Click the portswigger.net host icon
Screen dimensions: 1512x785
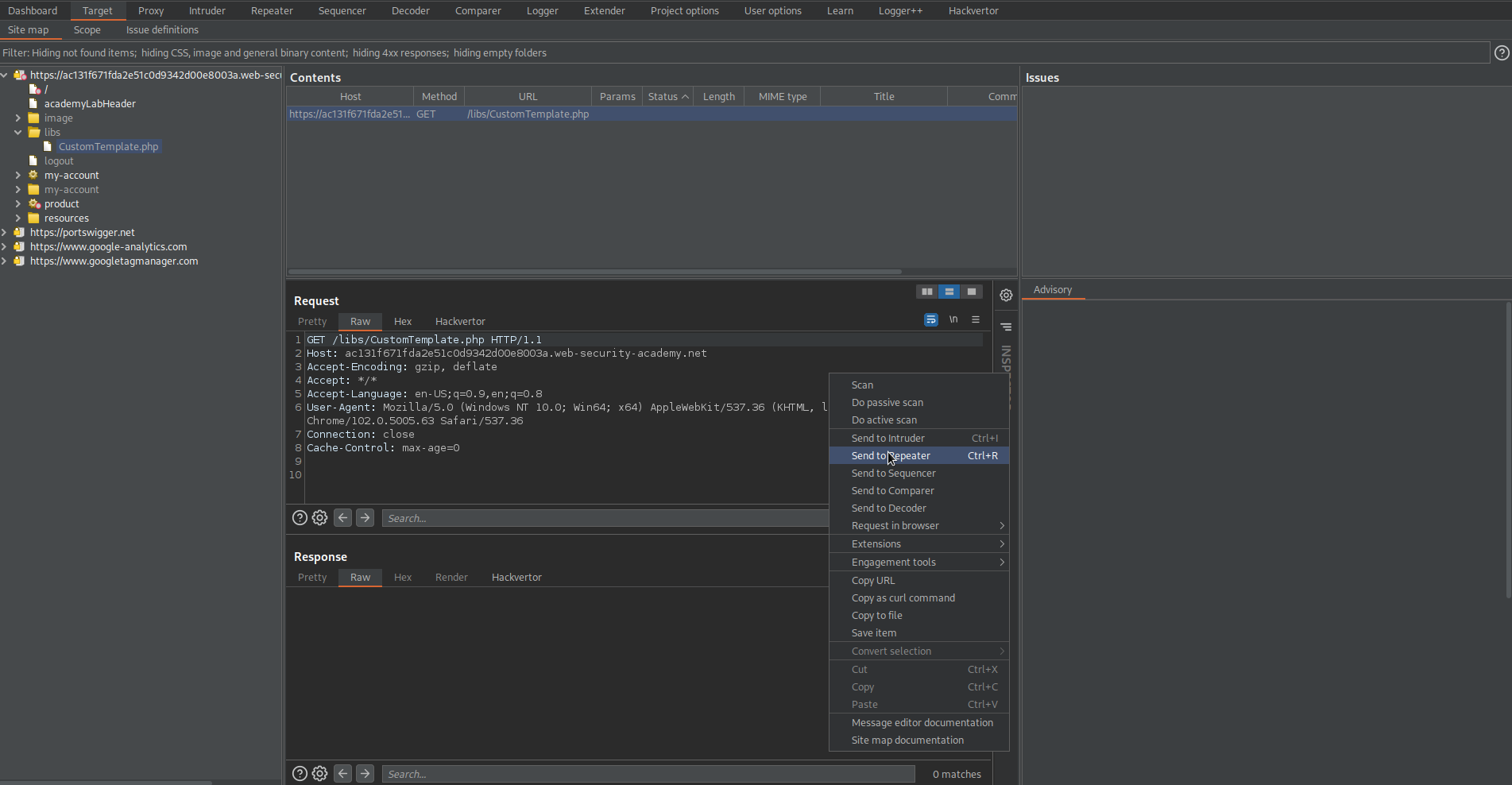coord(20,232)
